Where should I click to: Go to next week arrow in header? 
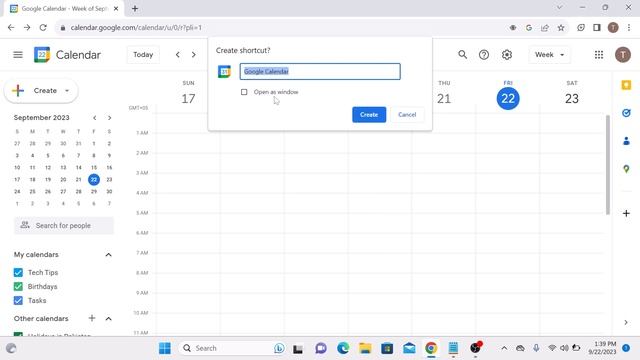(x=193, y=55)
